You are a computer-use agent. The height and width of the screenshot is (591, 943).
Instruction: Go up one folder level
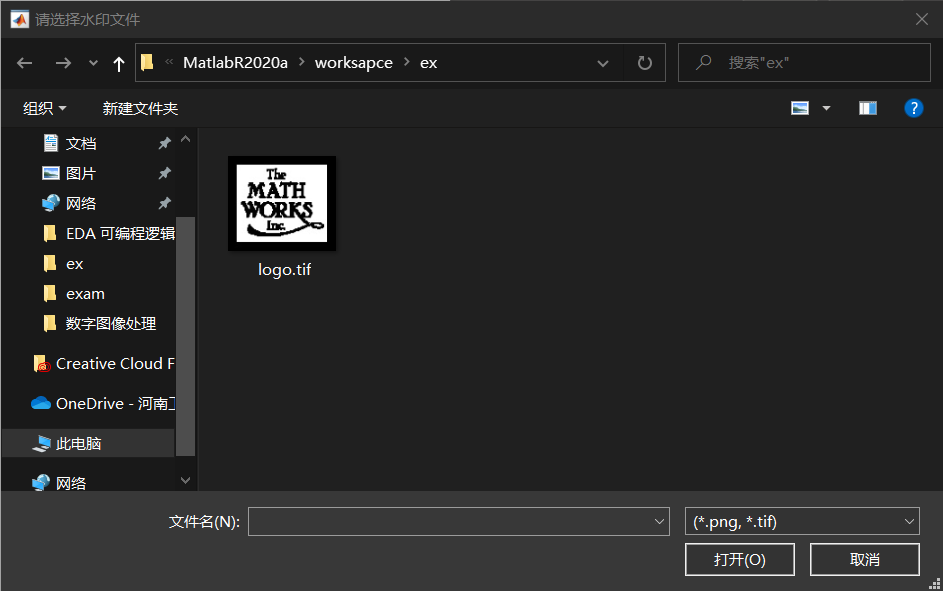(118, 63)
